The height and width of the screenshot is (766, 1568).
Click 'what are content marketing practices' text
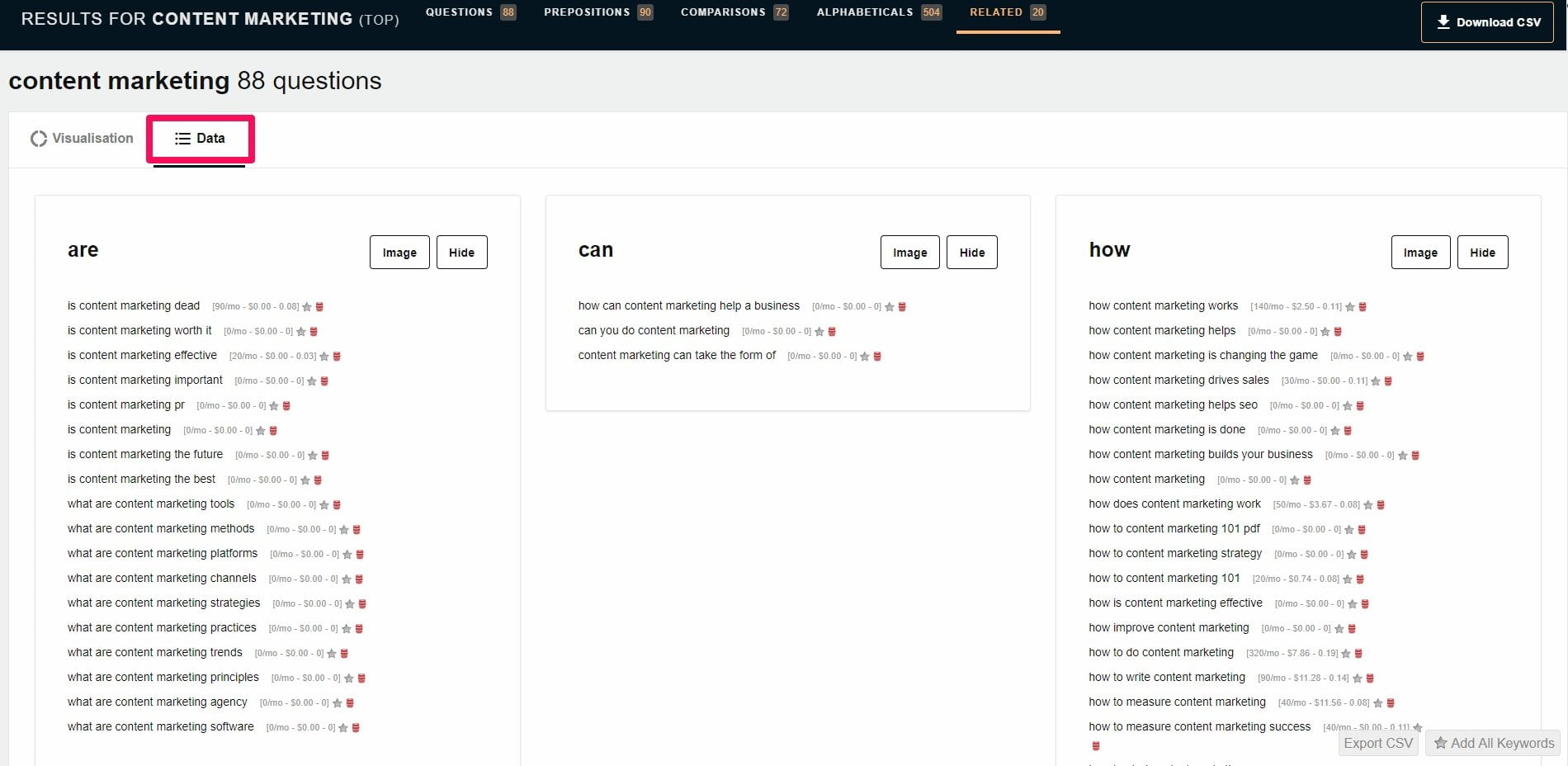tap(162, 627)
